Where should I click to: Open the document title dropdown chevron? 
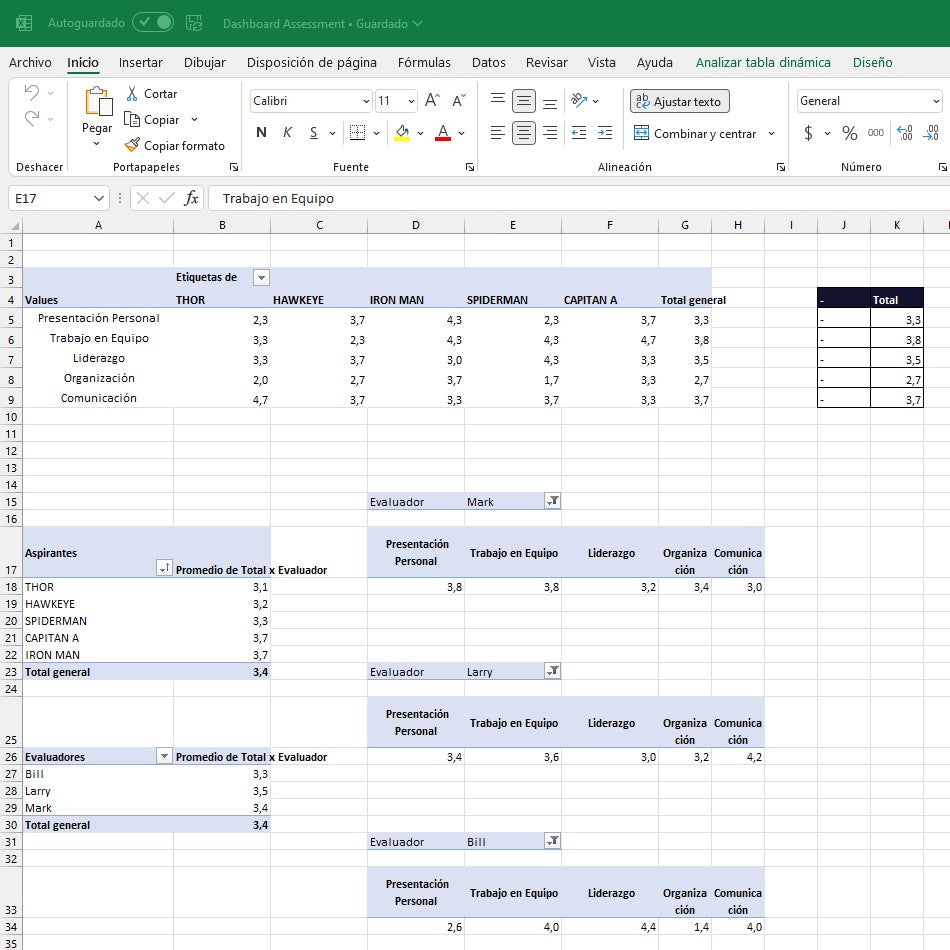pyautogui.click(x=417, y=24)
